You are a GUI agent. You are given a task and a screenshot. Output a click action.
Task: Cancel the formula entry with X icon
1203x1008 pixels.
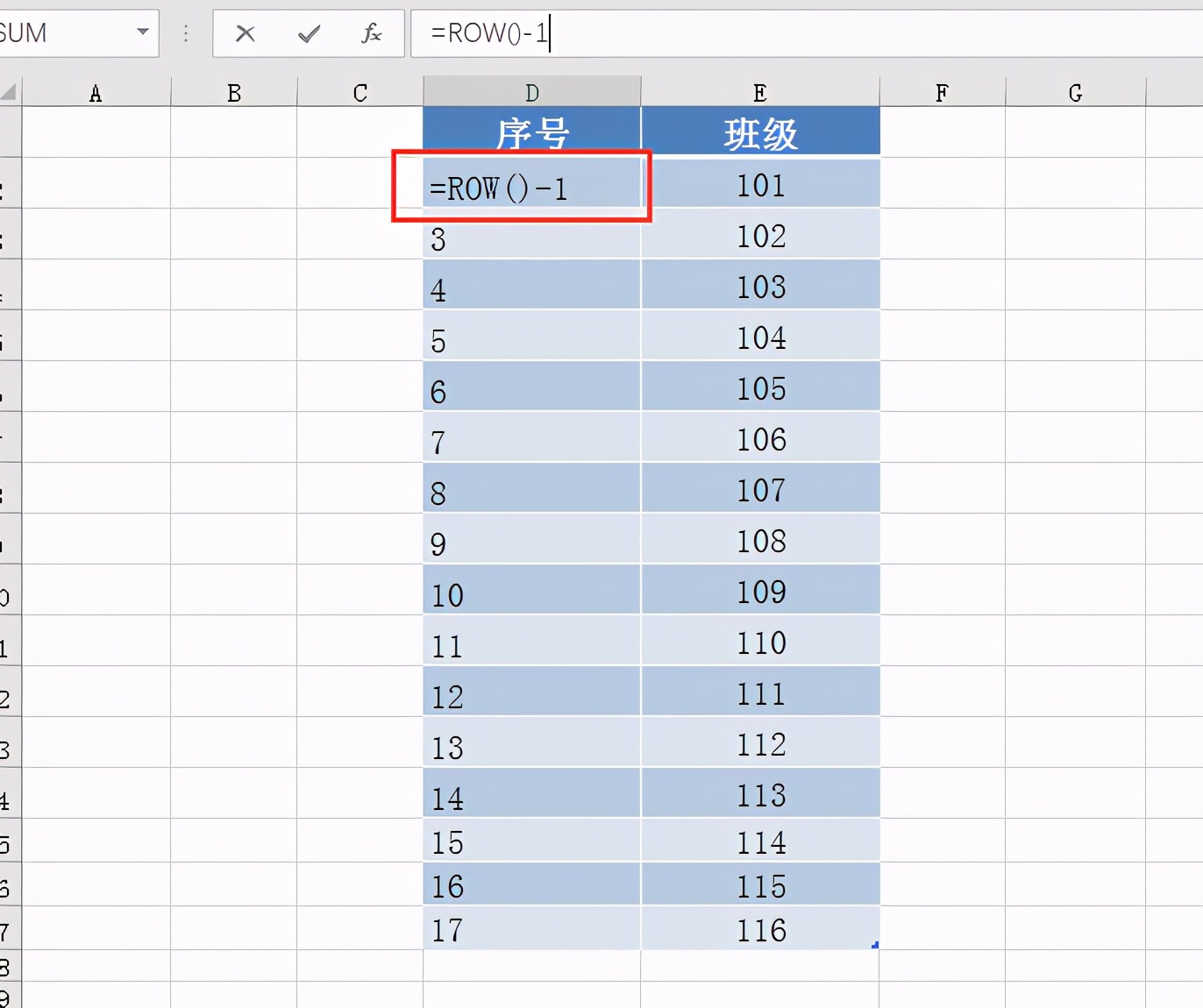(x=246, y=34)
